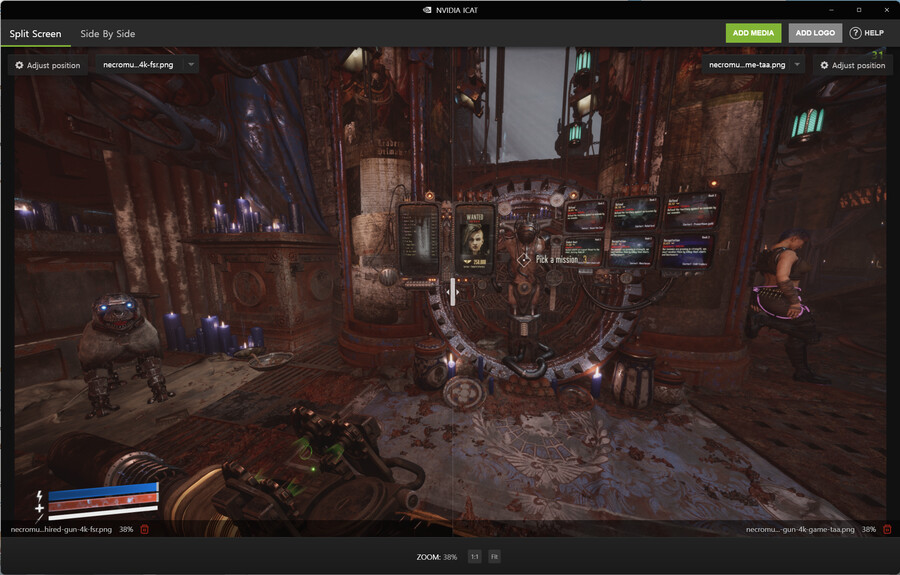
Task: Click the NVIDIA ICAT title logo
Action: [x=427, y=10]
